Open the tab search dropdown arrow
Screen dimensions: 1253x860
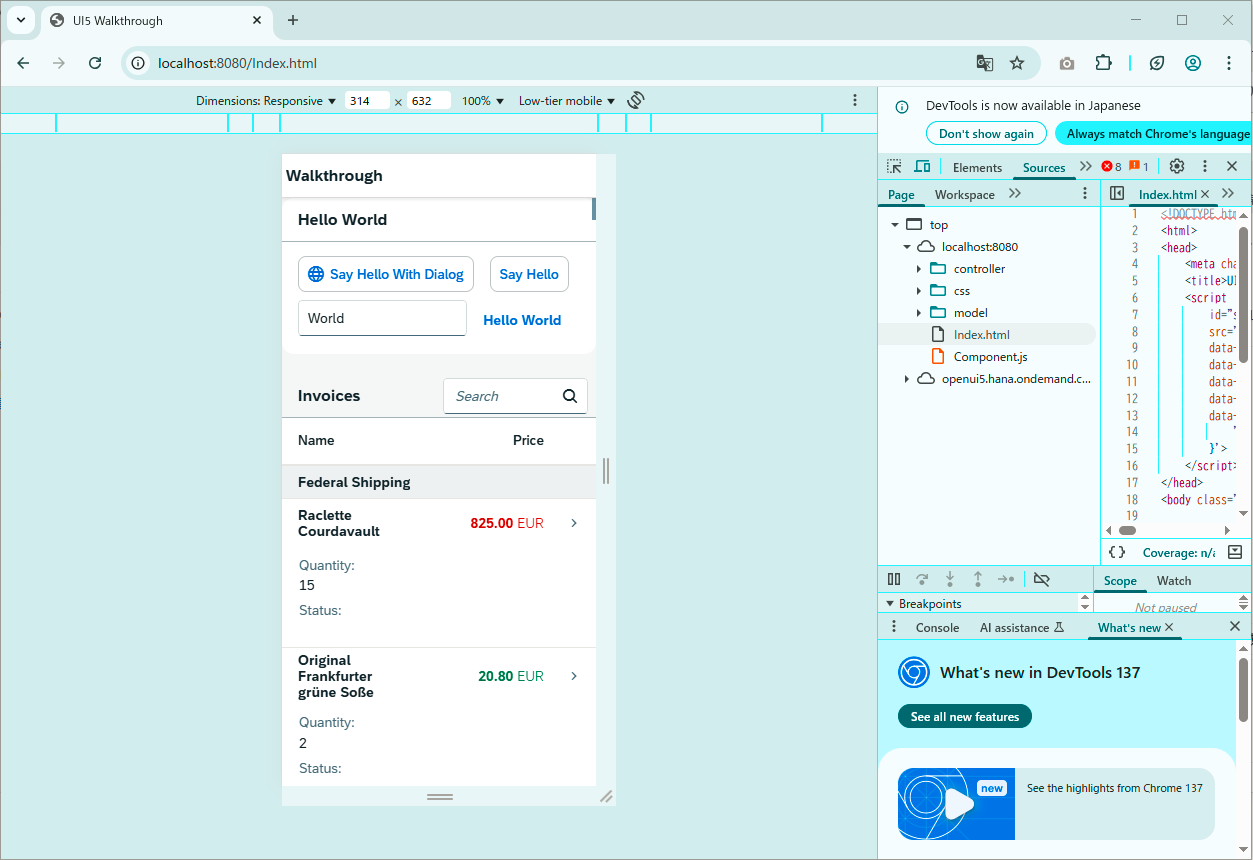coord(20,20)
